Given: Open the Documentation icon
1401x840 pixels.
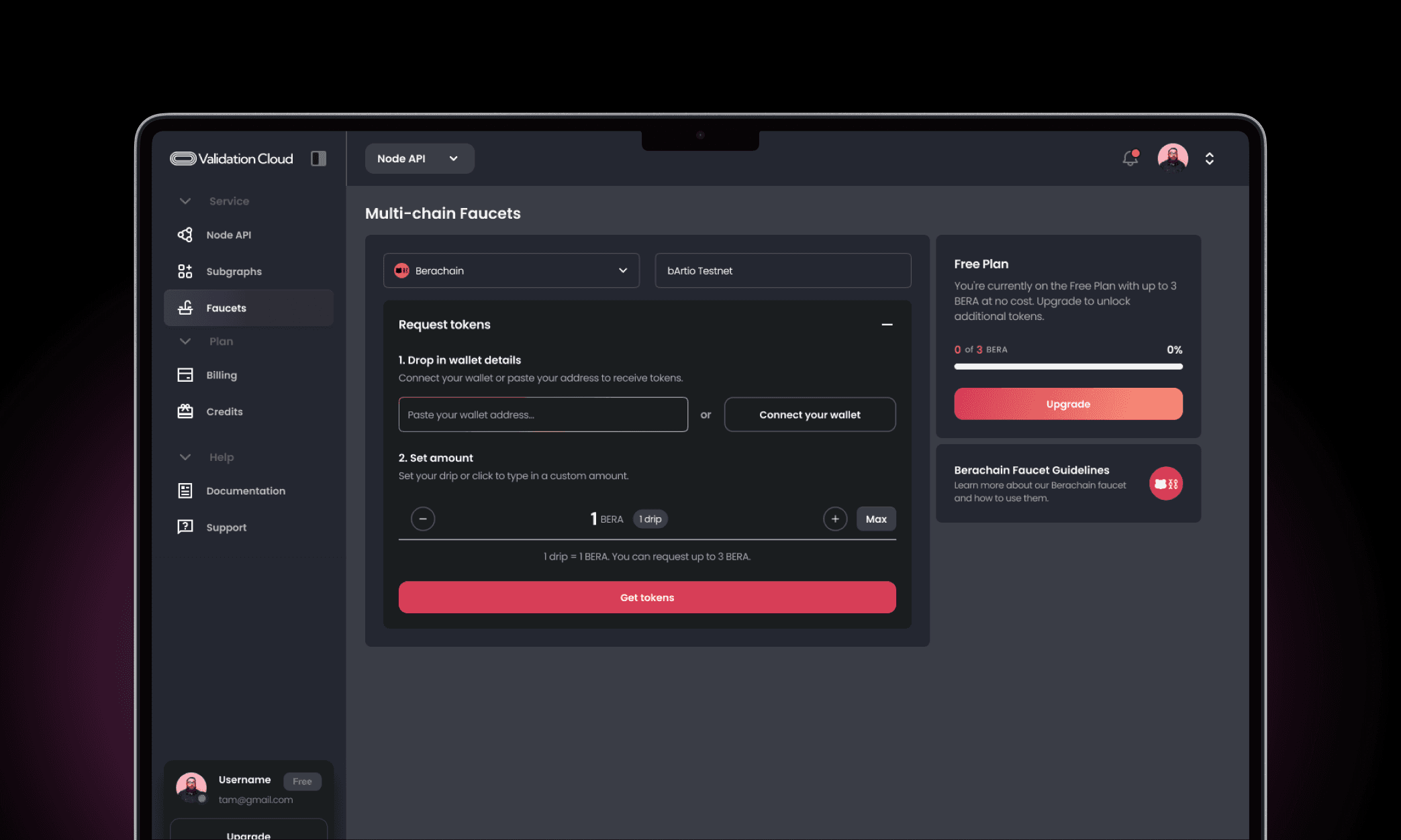Looking at the screenshot, I should [185, 491].
